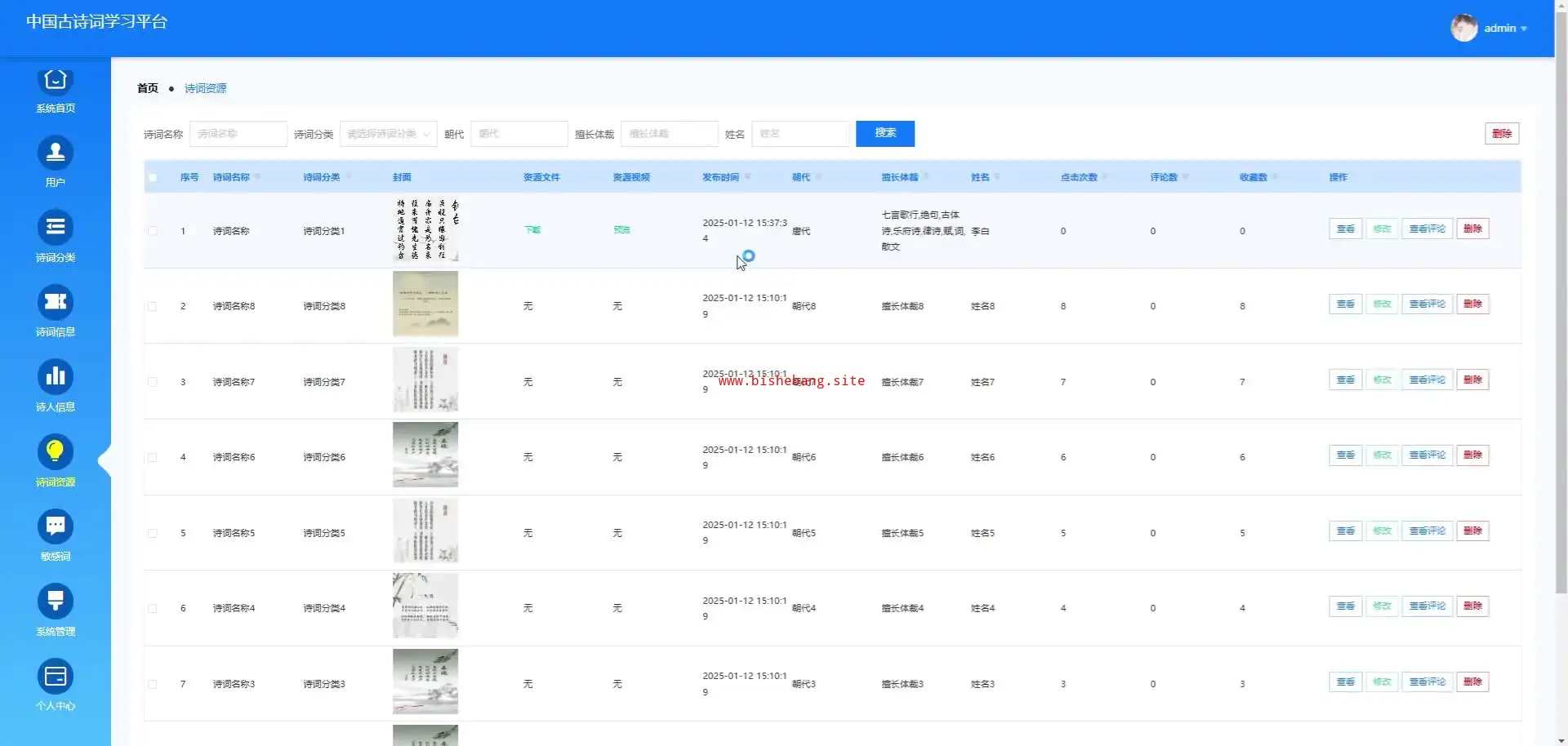Open the 系统首页 sidebar icon

point(55,81)
